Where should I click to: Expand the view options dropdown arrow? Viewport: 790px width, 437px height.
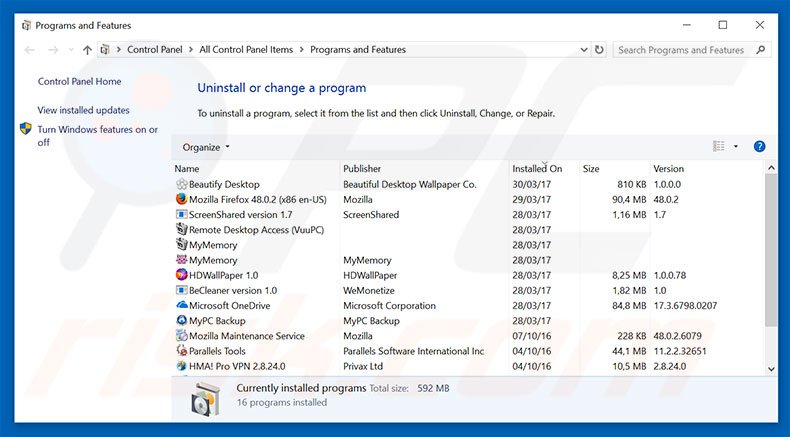[x=736, y=147]
